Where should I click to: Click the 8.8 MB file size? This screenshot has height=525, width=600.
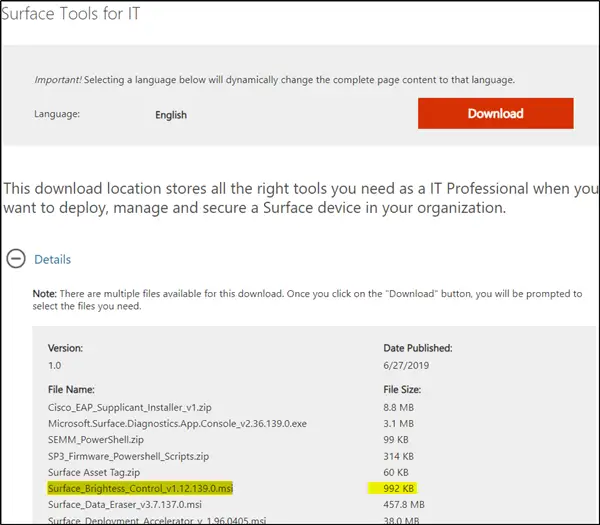398,407
